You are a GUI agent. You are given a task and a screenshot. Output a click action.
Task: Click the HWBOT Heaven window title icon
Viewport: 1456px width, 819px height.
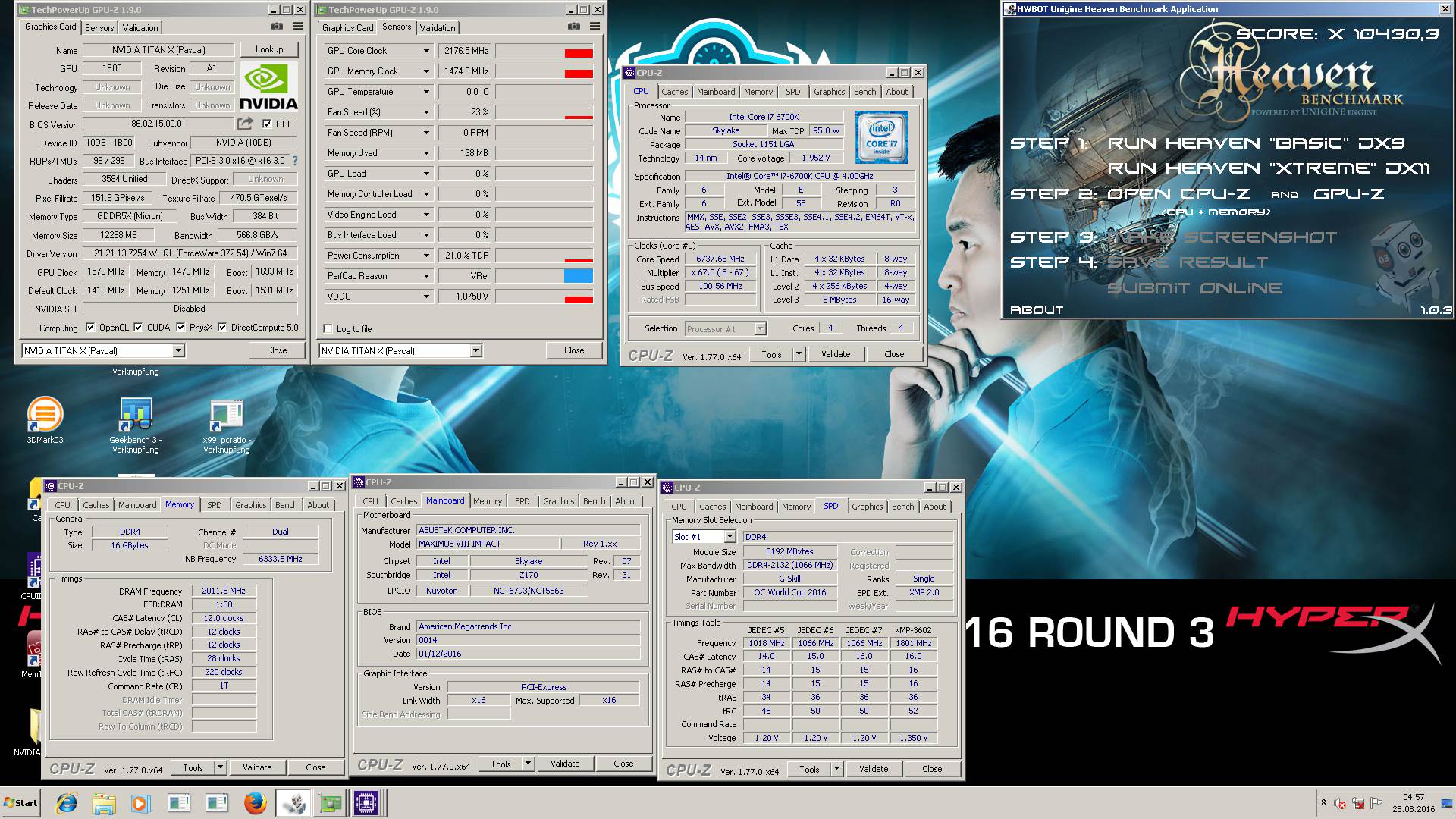(x=1010, y=9)
